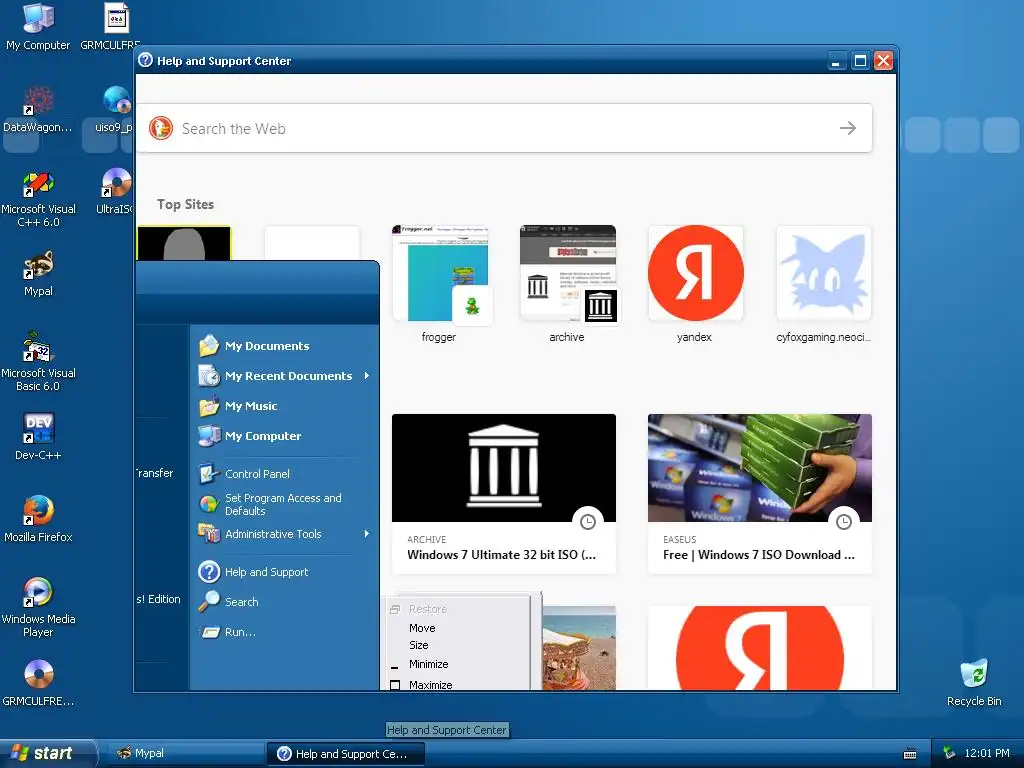
Task: Click the search go arrow
Action: [848, 128]
